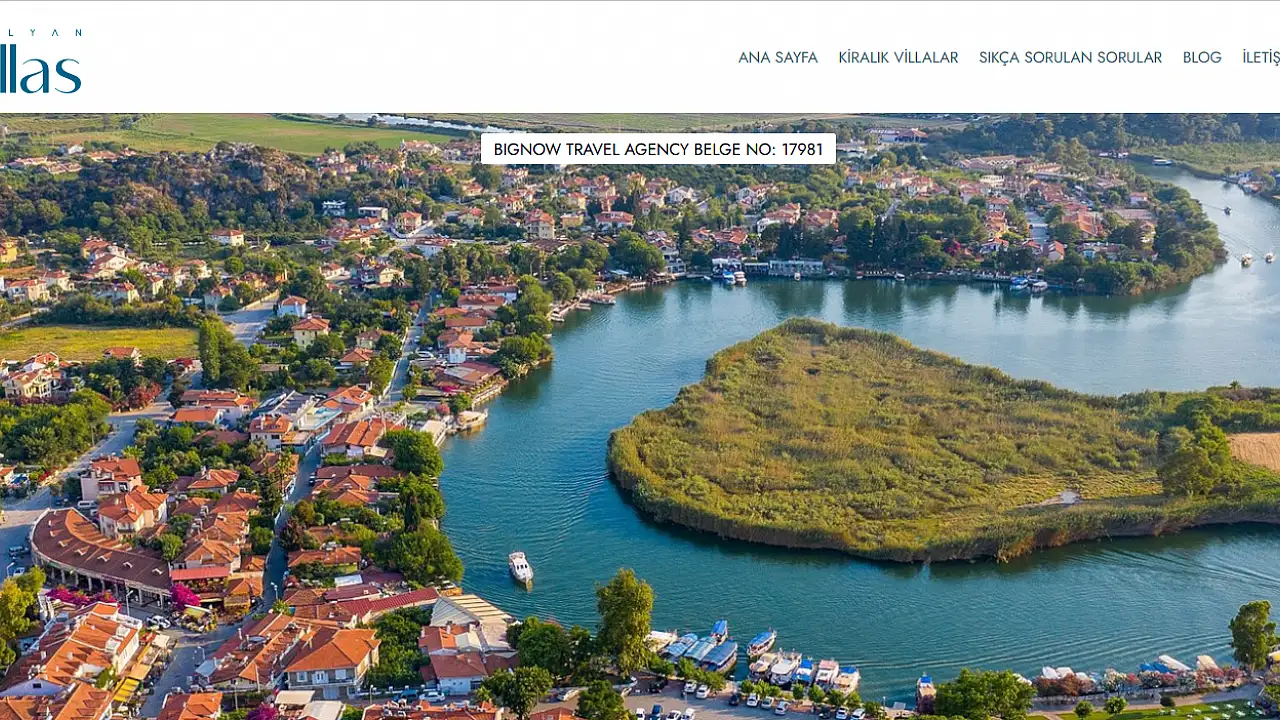1280x720 pixels.
Task: Select the partially visible İLETİŞİM menu item
Action: [1261, 58]
